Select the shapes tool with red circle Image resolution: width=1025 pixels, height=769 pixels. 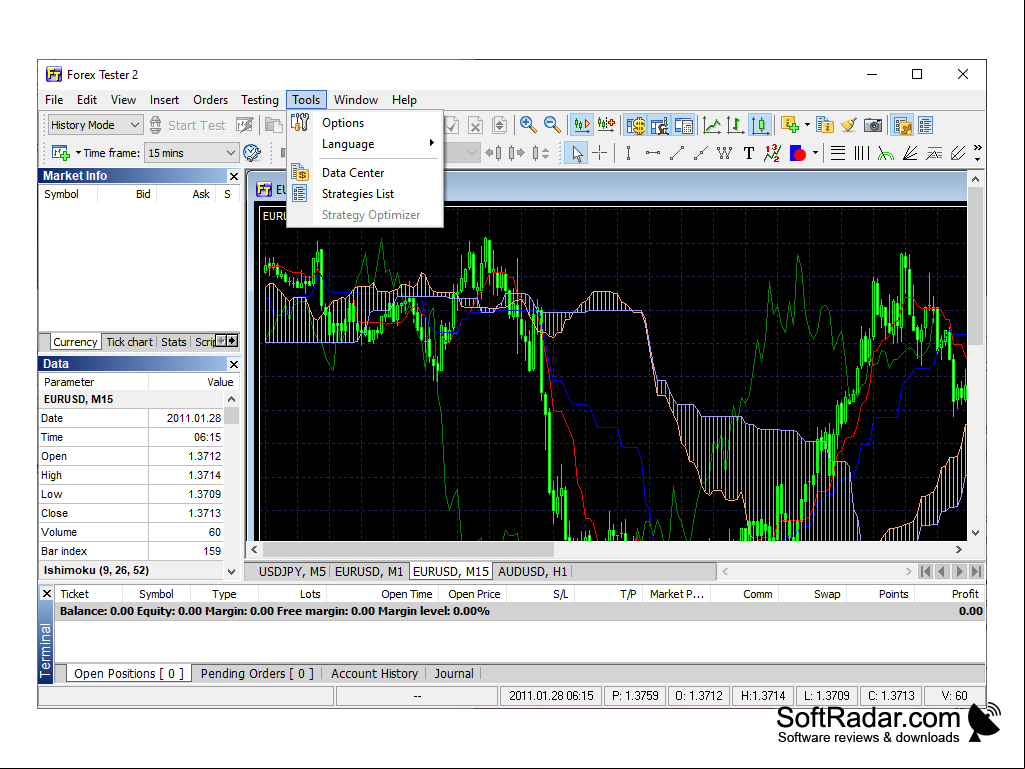click(798, 154)
